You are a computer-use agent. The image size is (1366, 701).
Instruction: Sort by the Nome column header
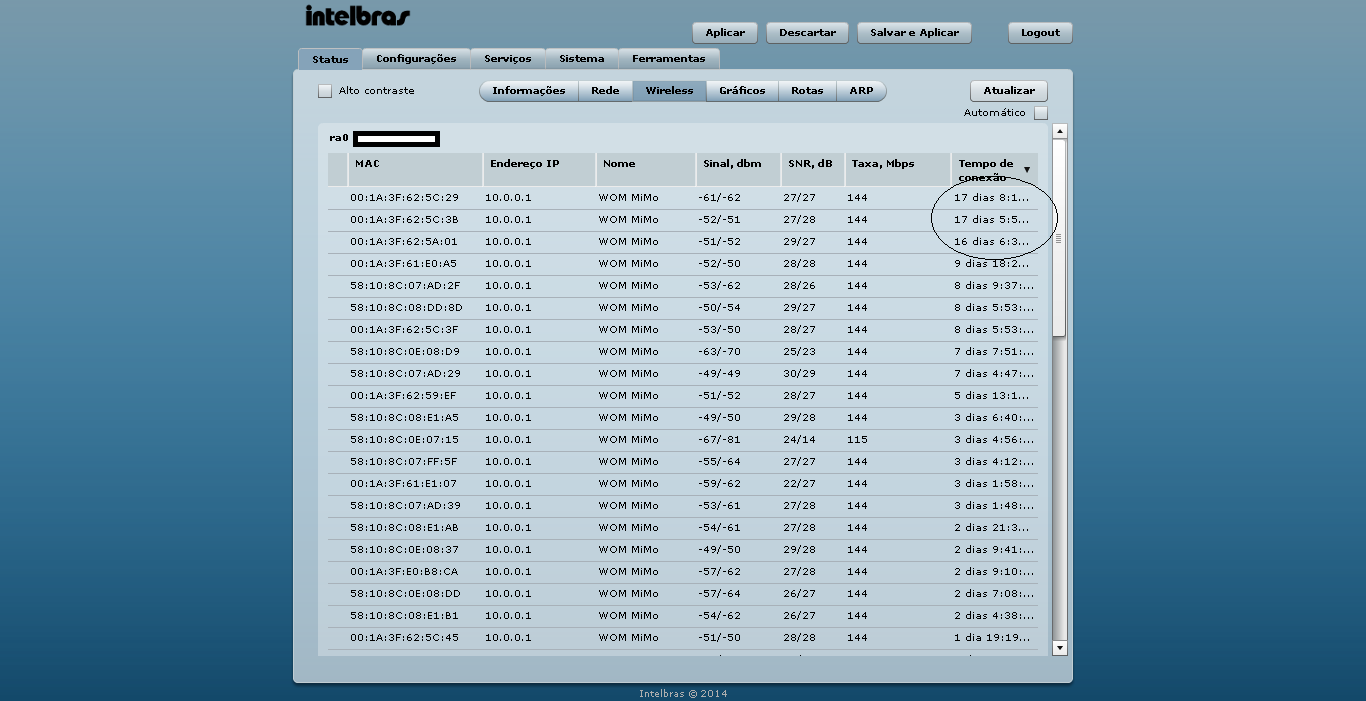point(646,169)
